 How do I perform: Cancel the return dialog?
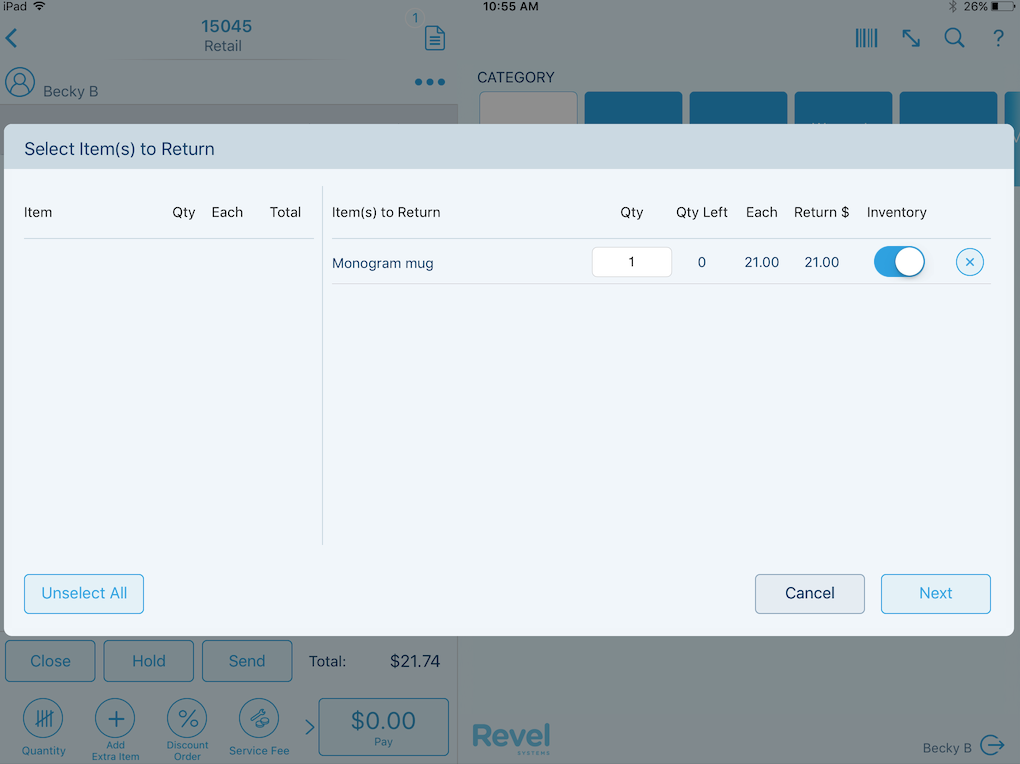coord(810,593)
